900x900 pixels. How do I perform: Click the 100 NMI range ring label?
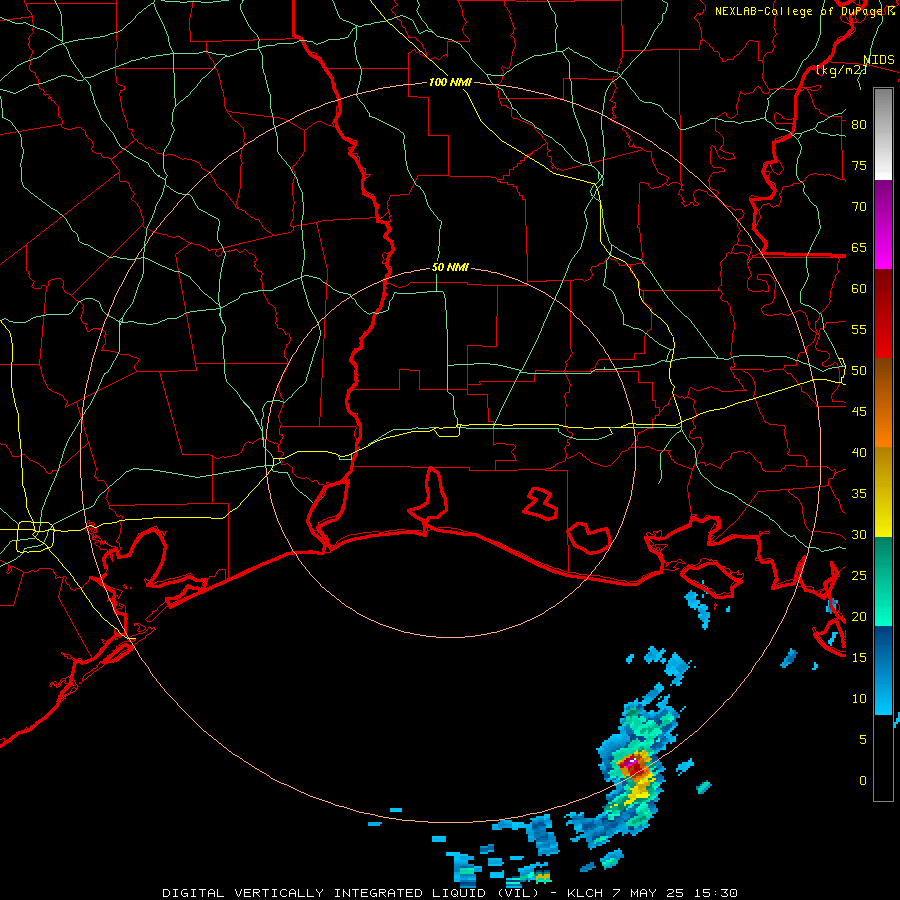click(x=450, y=82)
